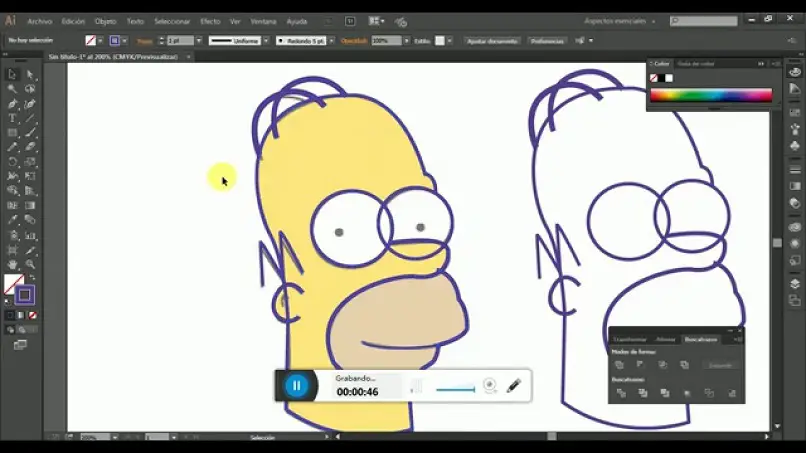Open the Aspectos esenciales workspace switcher
Screen dimensions: 806x453
coord(620,21)
